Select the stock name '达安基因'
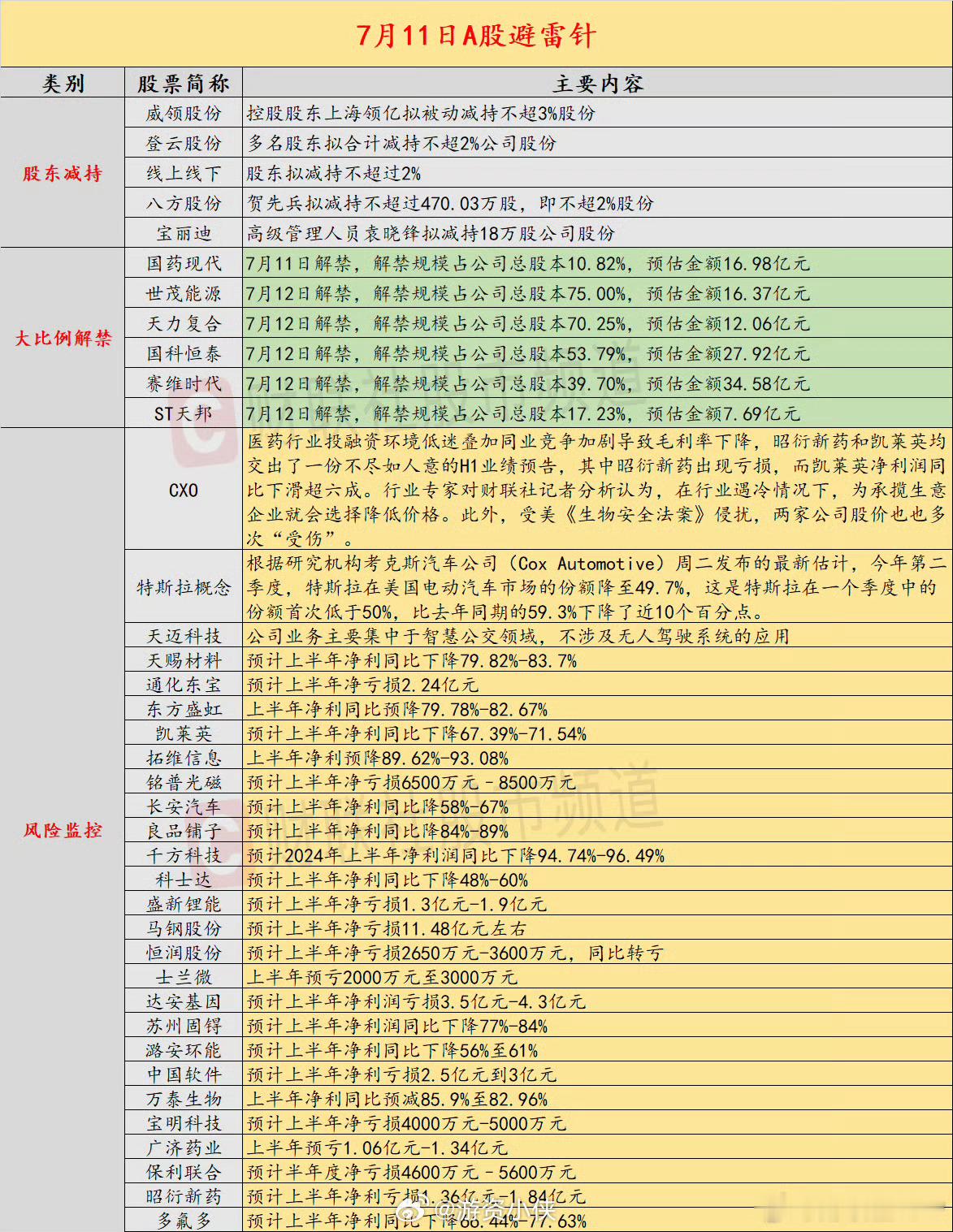Image resolution: width=953 pixels, height=1232 pixels. pyautogui.click(x=184, y=1001)
